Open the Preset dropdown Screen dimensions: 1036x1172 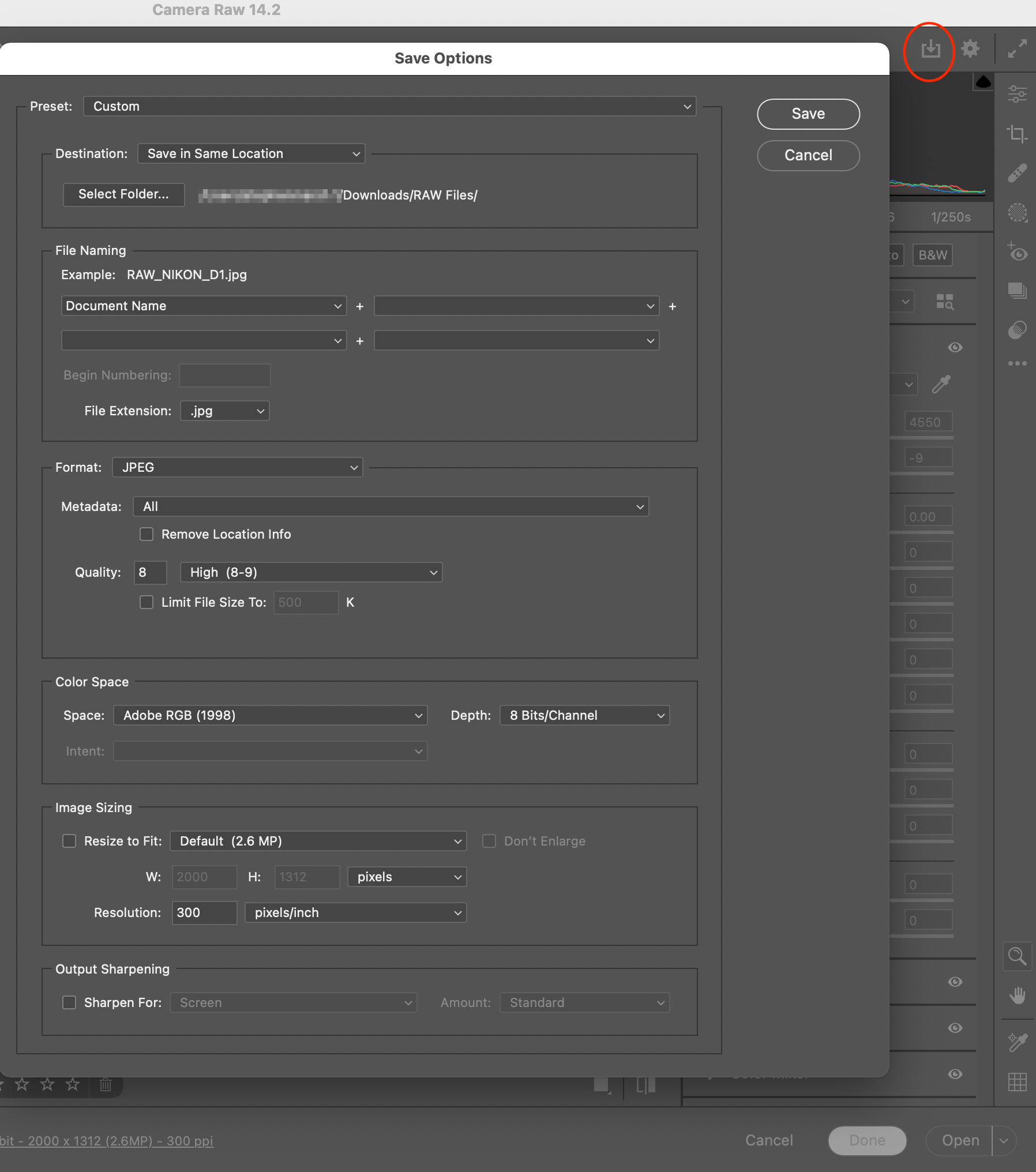pos(389,106)
